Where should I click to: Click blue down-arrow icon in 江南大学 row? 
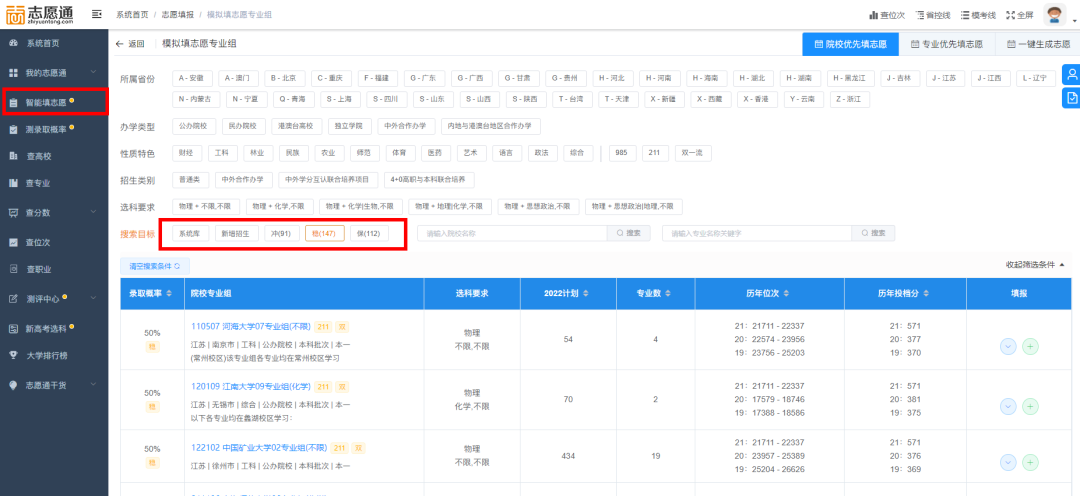[1008, 406]
